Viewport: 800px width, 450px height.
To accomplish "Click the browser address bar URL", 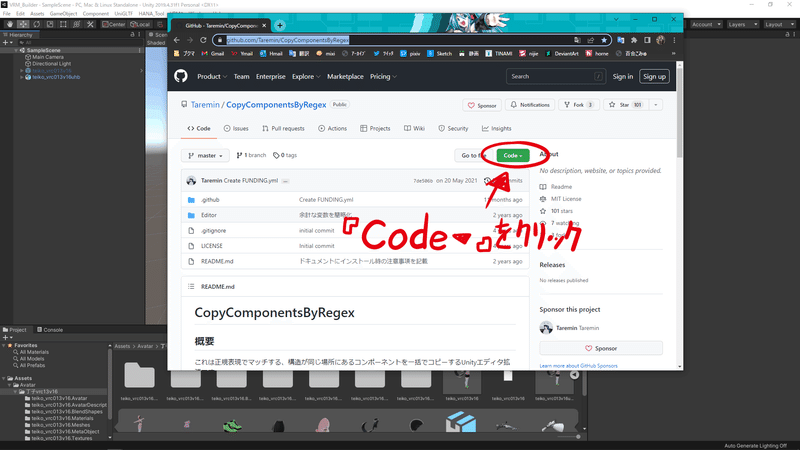I will 288,40.
